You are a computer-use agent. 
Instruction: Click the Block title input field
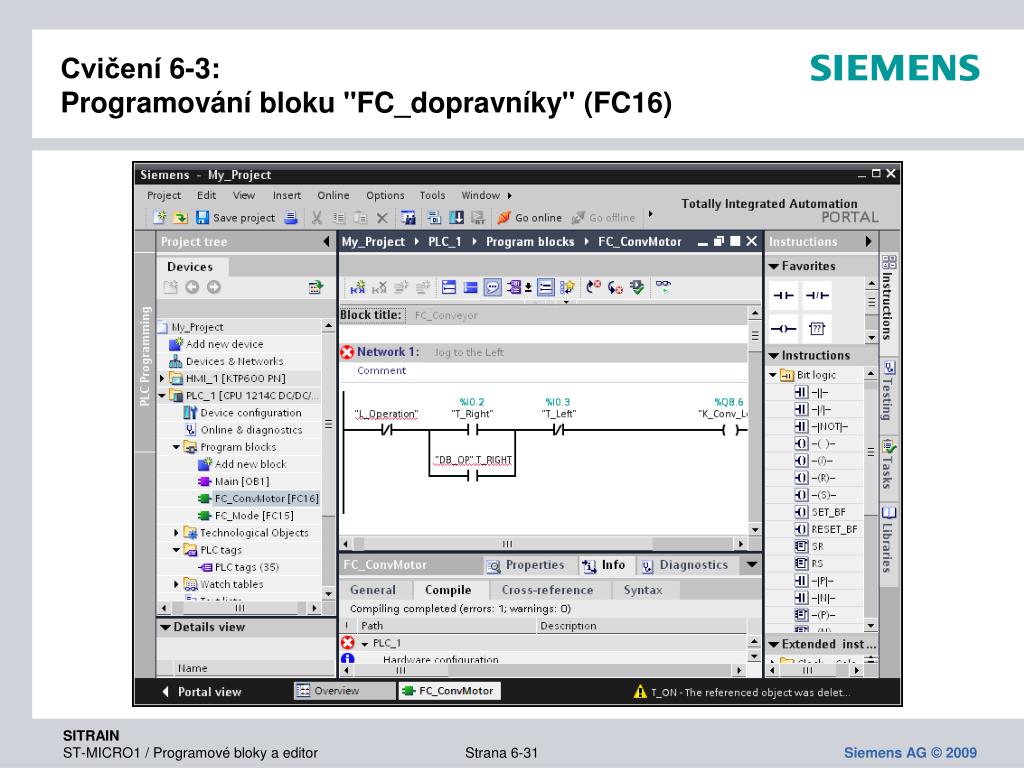[x=578, y=315]
